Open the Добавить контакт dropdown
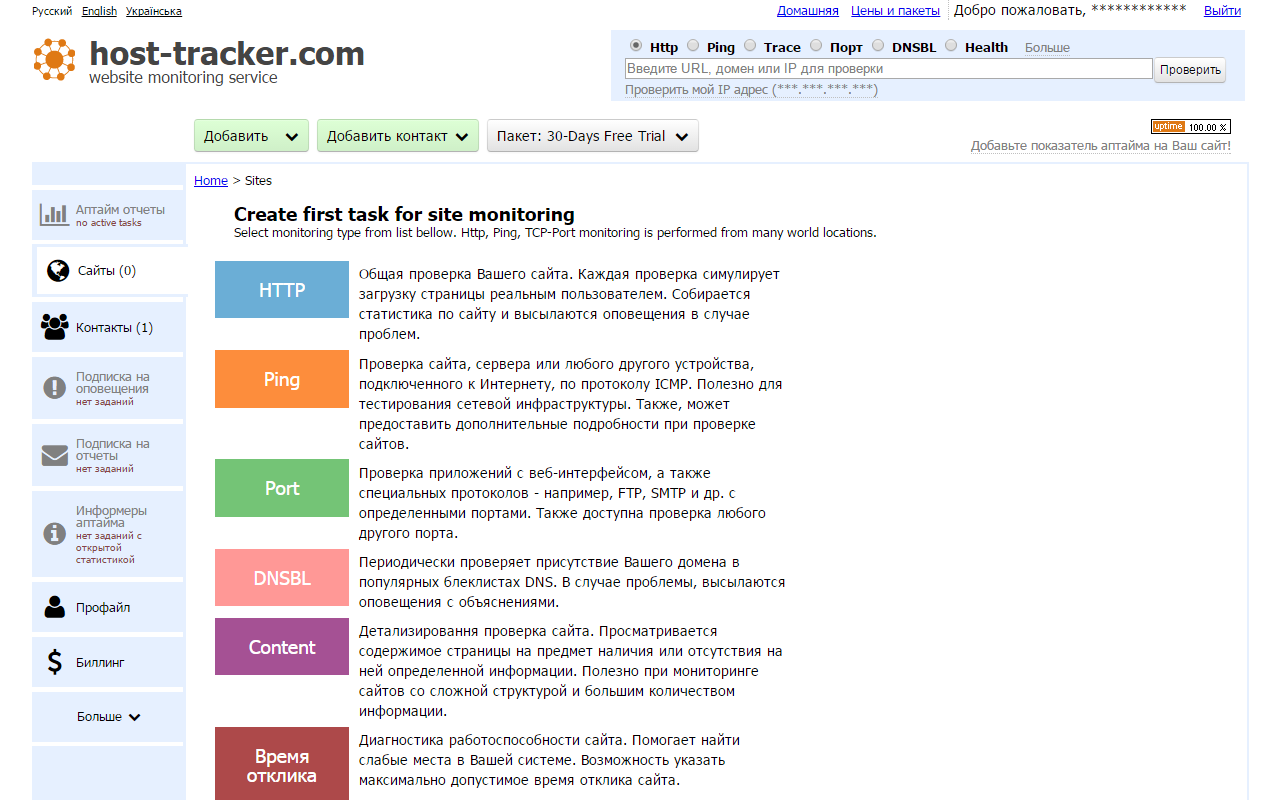 click(x=398, y=136)
